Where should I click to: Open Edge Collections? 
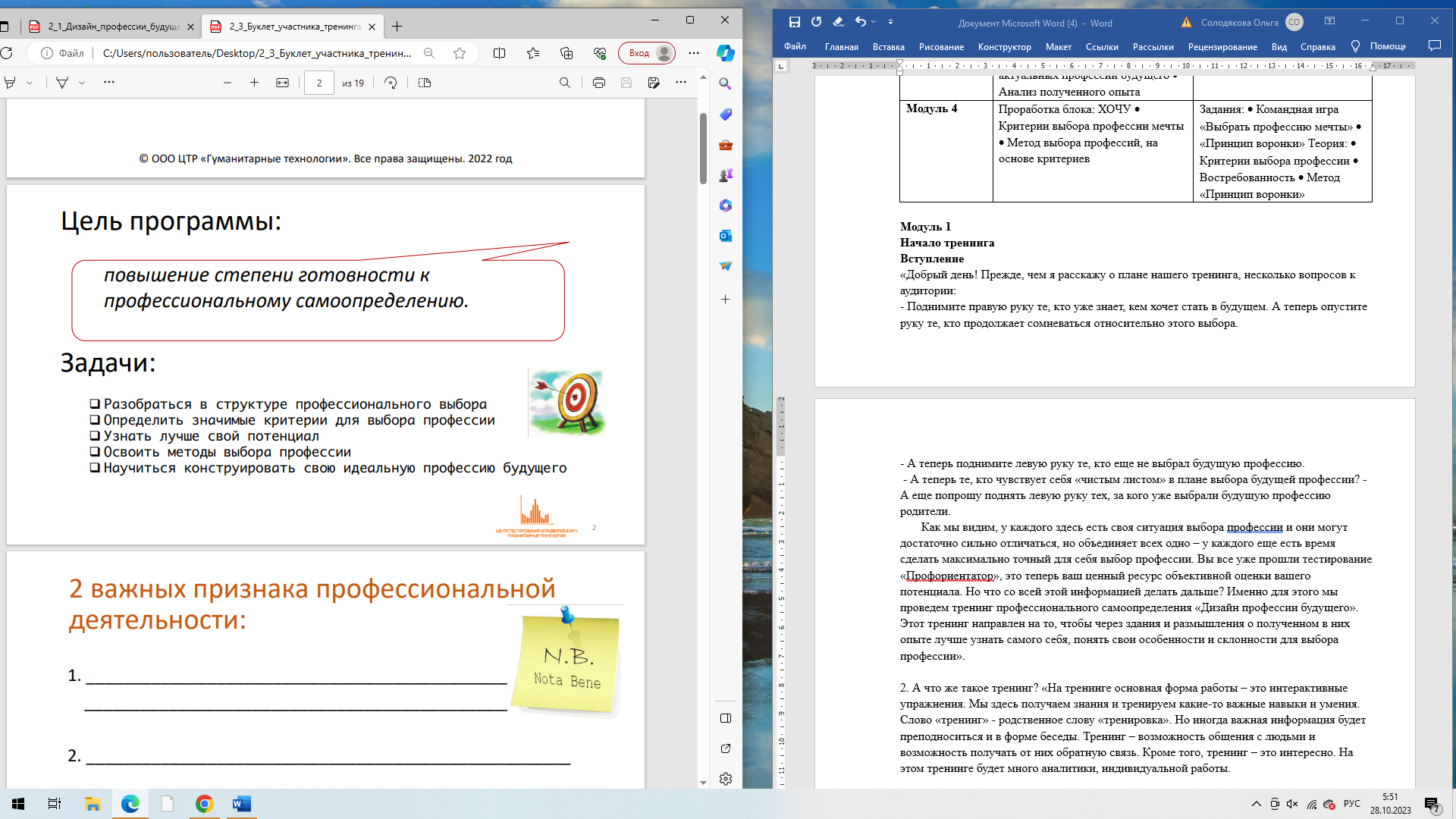[x=566, y=53]
